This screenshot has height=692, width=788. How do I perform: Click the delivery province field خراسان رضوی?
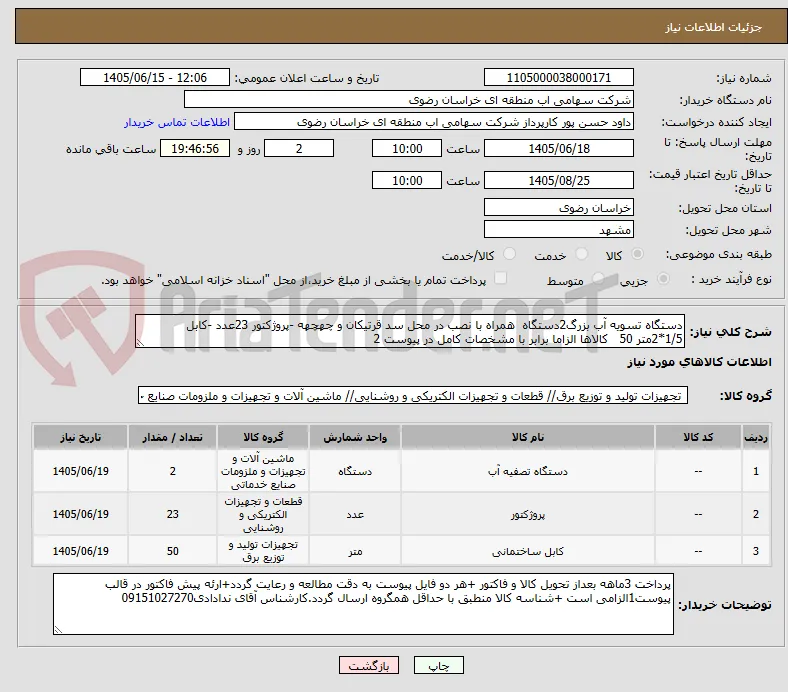[x=558, y=208]
